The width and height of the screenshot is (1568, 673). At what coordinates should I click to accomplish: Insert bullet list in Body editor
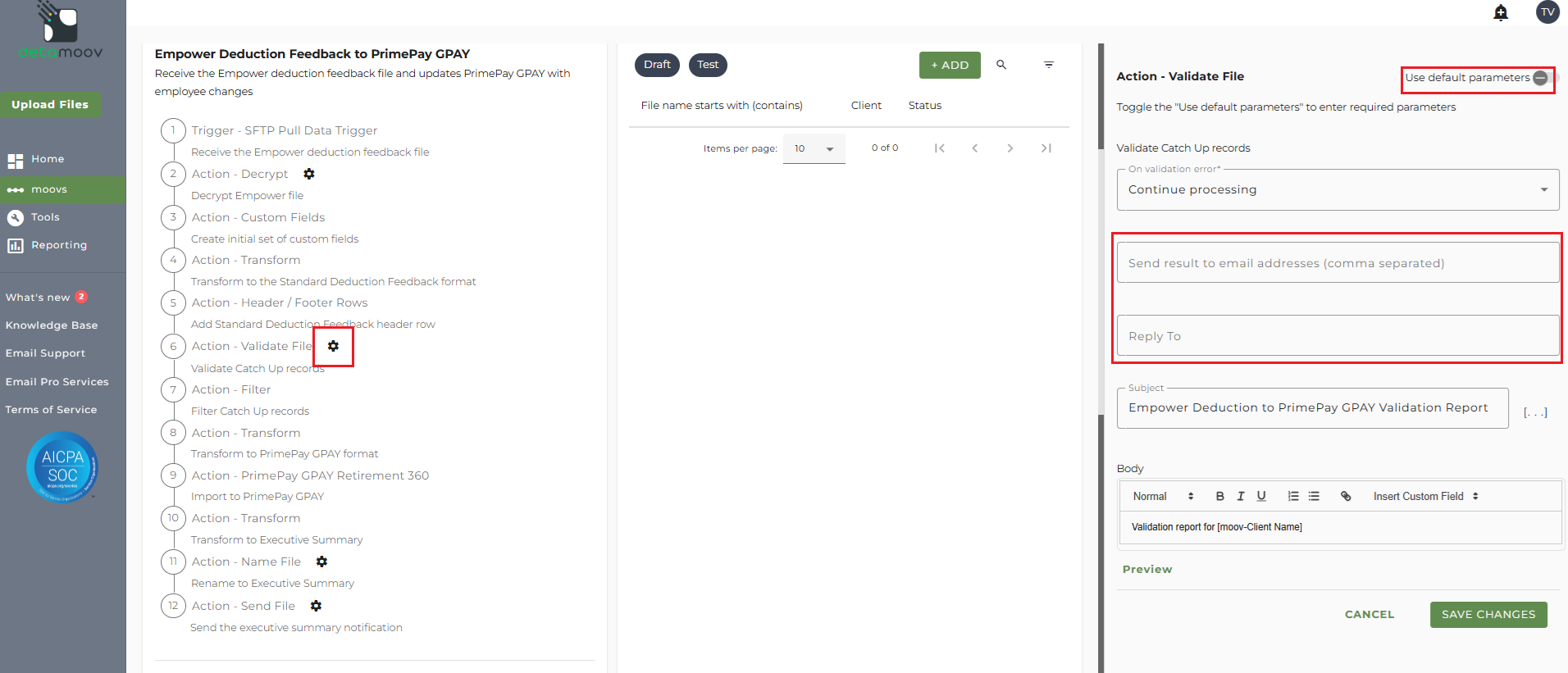pos(1314,496)
